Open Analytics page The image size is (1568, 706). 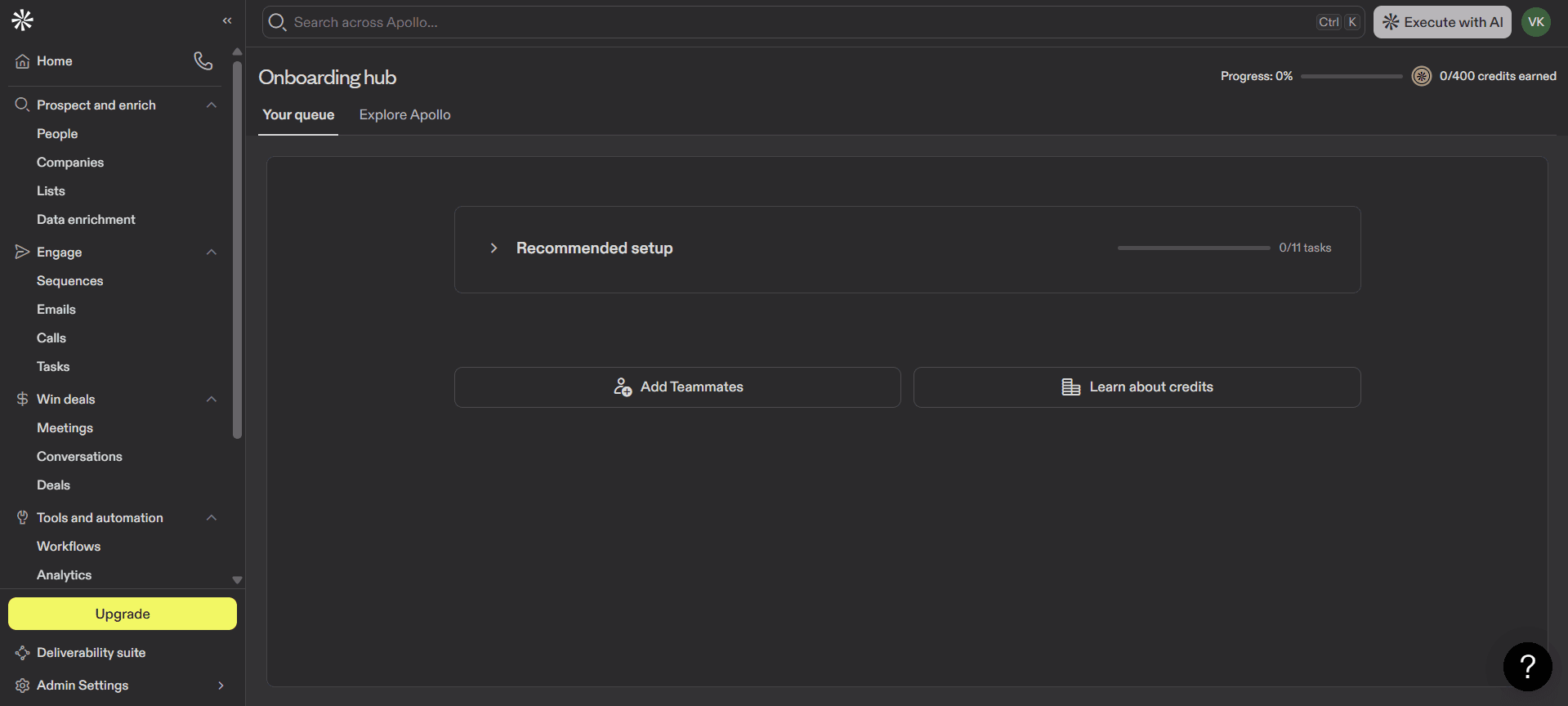(64, 574)
